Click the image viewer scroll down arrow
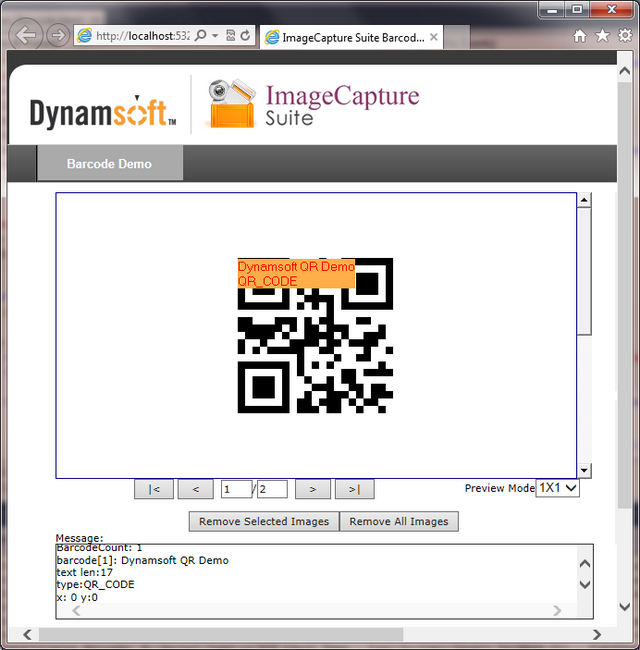 [x=584, y=470]
